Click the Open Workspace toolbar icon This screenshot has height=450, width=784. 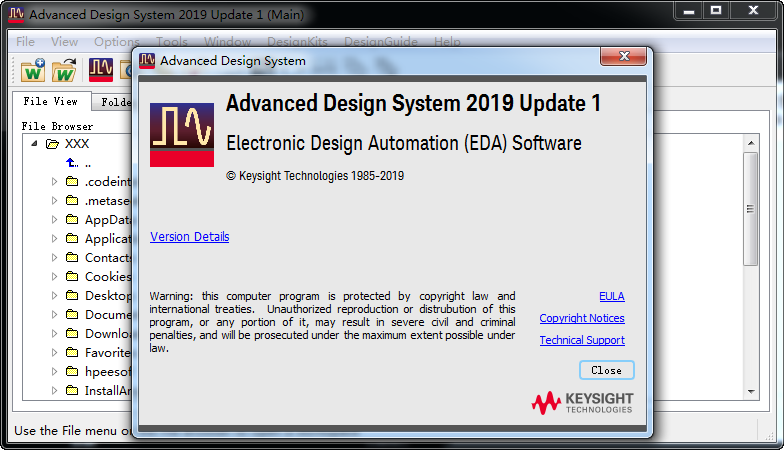tap(64, 70)
